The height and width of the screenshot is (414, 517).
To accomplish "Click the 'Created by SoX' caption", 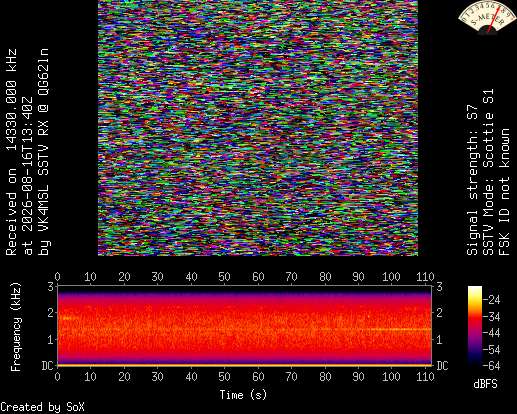I will [x=42, y=407].
